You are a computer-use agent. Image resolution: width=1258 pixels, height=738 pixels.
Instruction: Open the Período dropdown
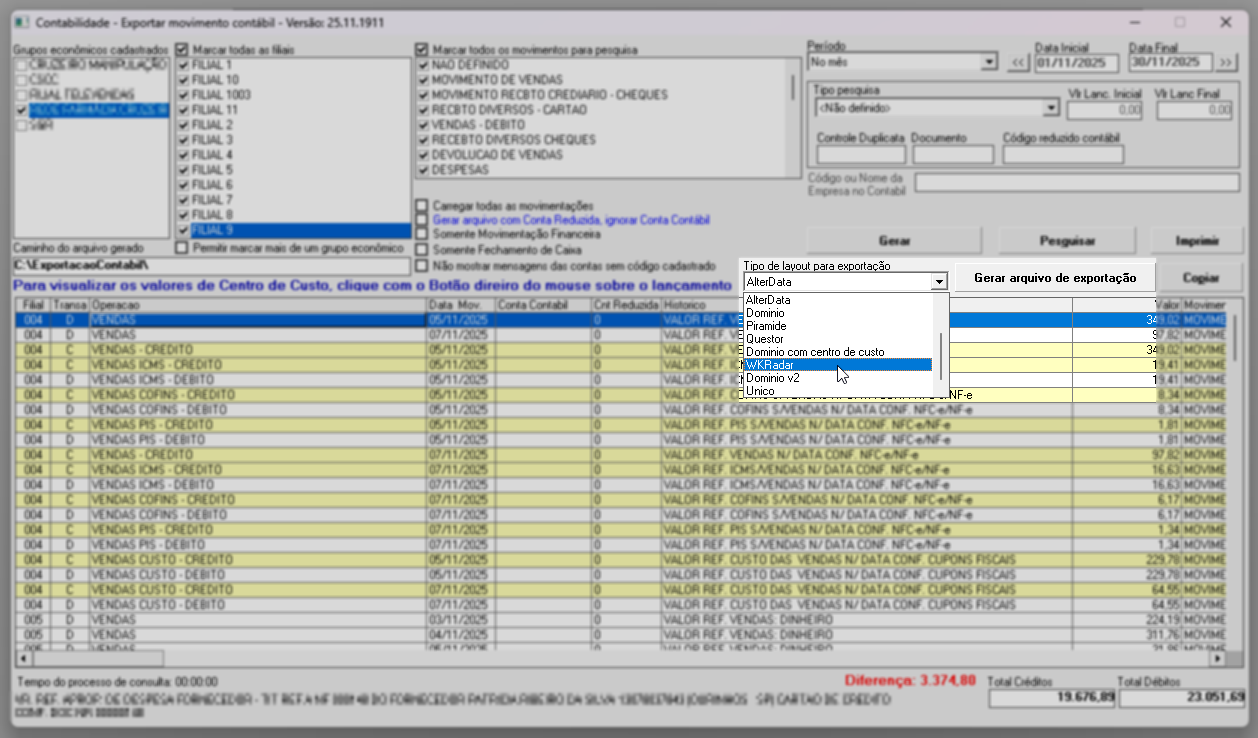[989, 62]
